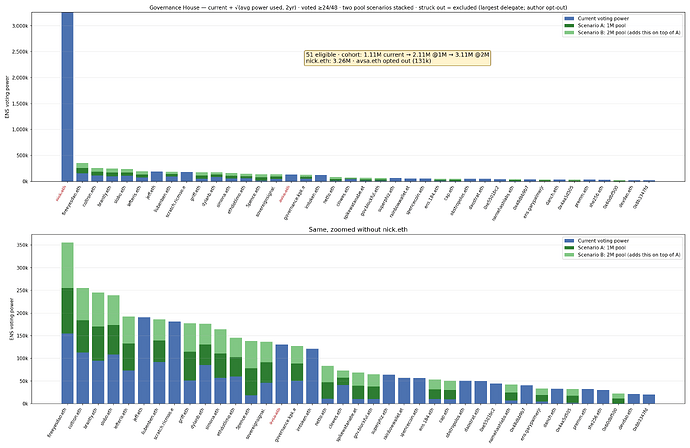Click the red struck-out nick.eth axis label
Screen dimensions: 690x448
[61, 193]
